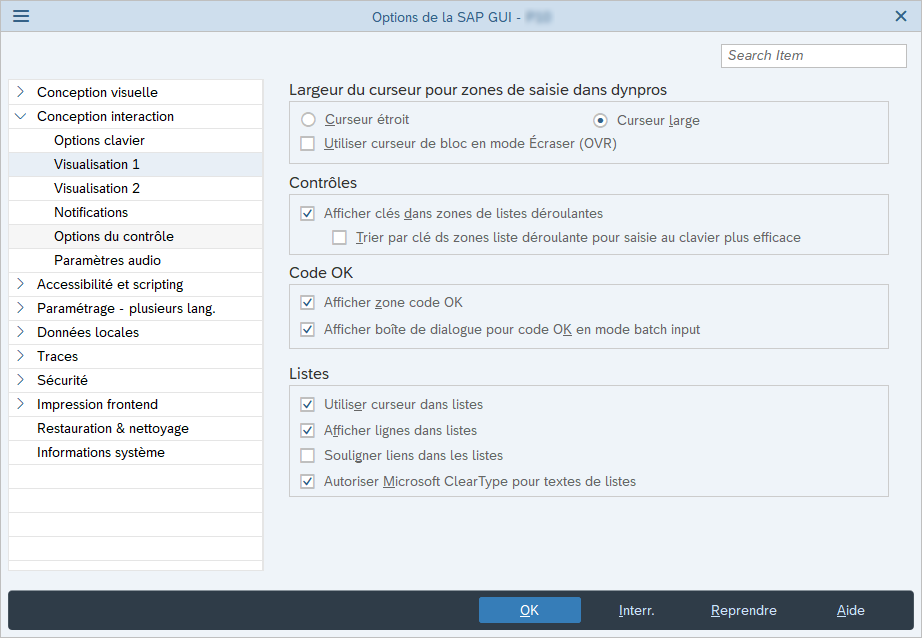
Task: Expand the Données locales node
Action: click(20, 332)
